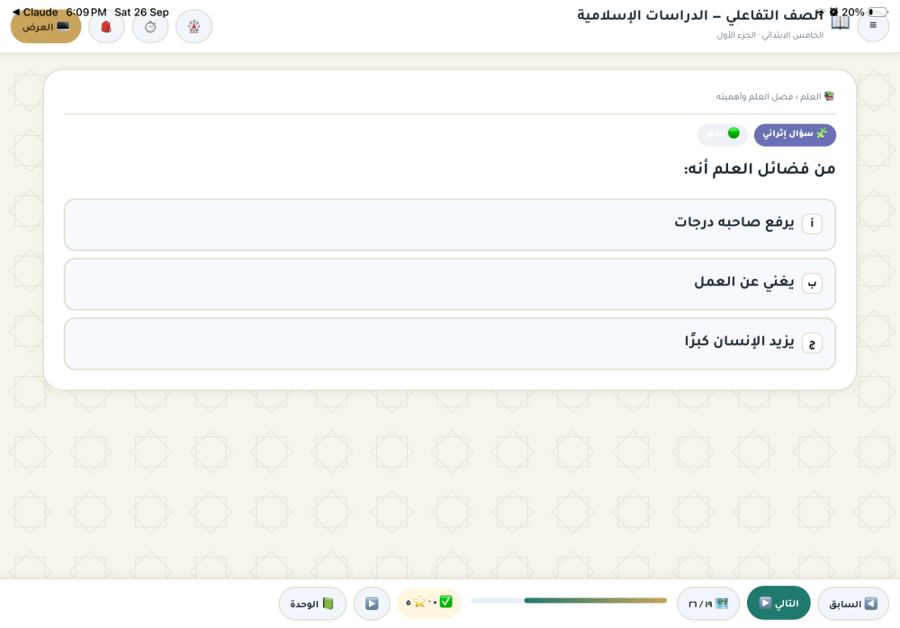Select answer ب يغني عن العمل
900x628 pixels.
point(449,284)
